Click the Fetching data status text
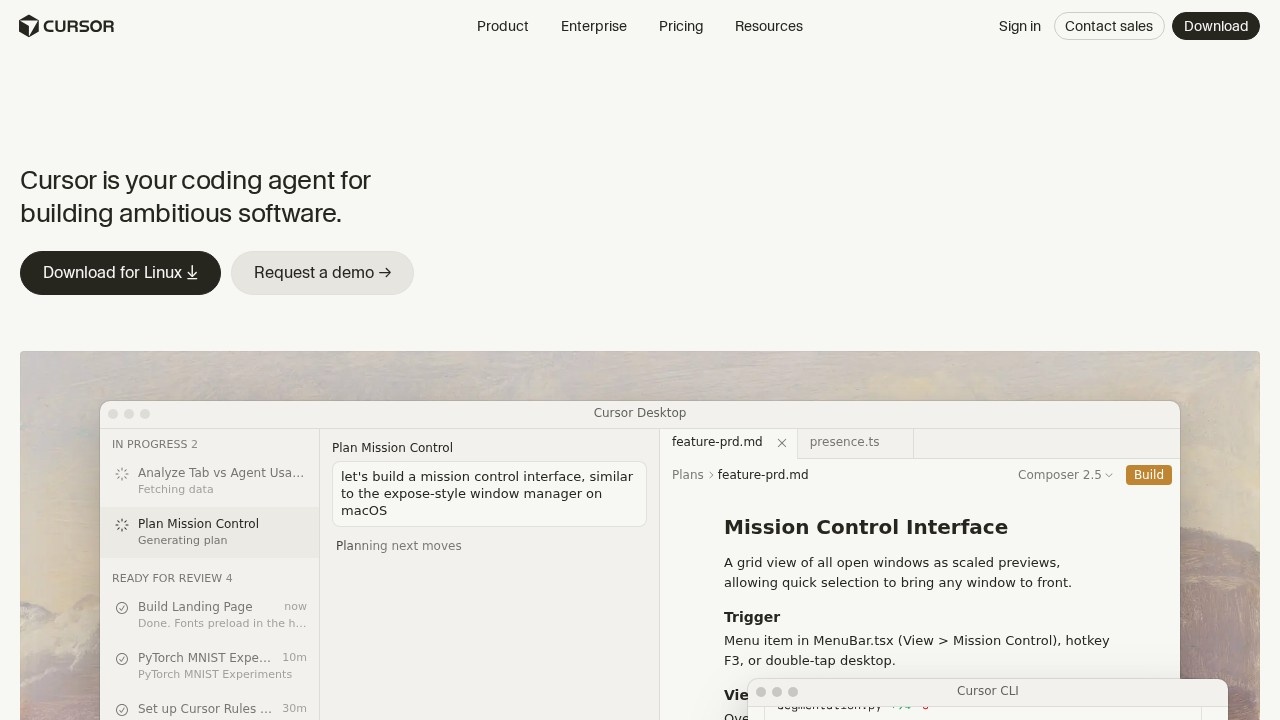This screenshot has width=1280, height=720. (175, 490)
